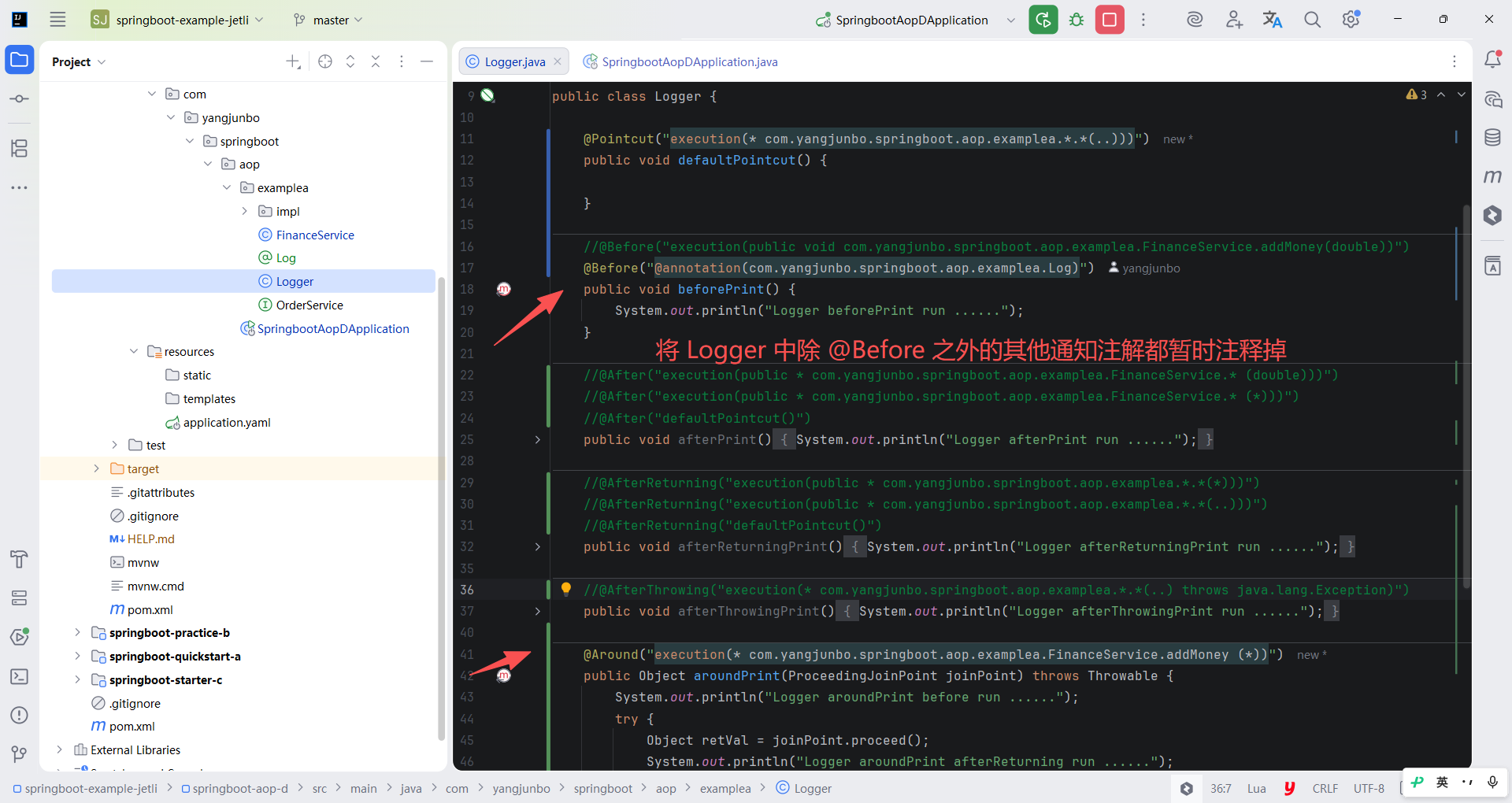Click the Rerun SpringbootAopDApplication button
This screenshot has width=1512, height=803.
click(x=1043, y=20)
